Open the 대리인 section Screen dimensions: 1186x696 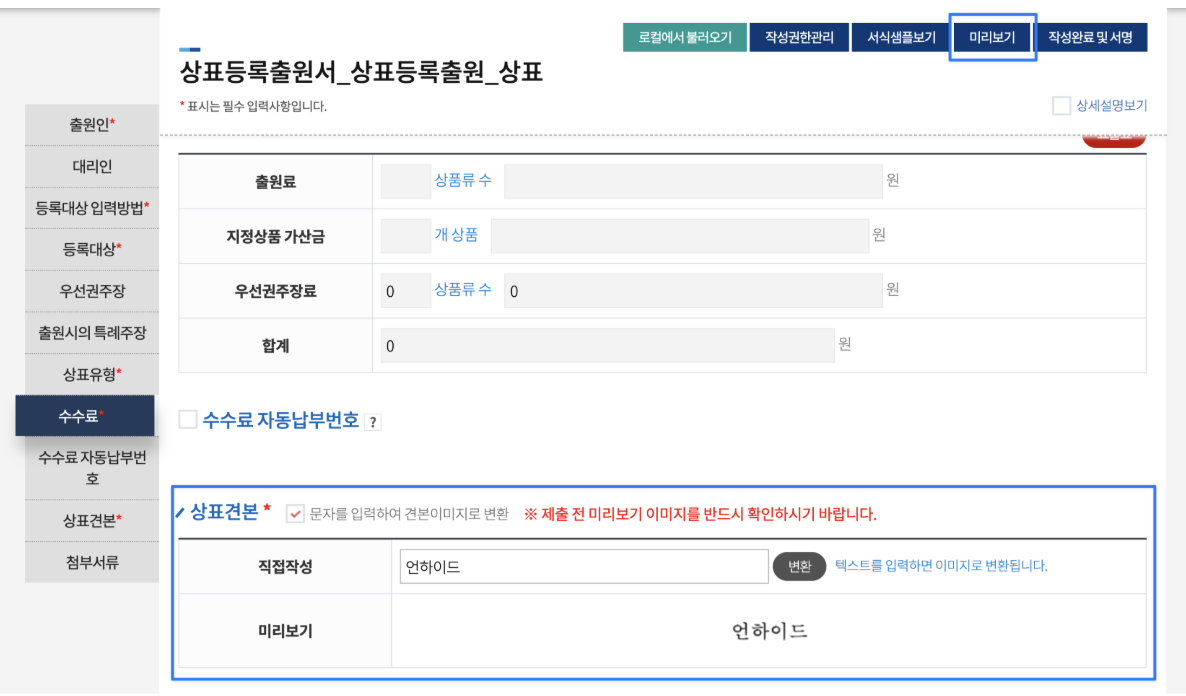(91, 166)
